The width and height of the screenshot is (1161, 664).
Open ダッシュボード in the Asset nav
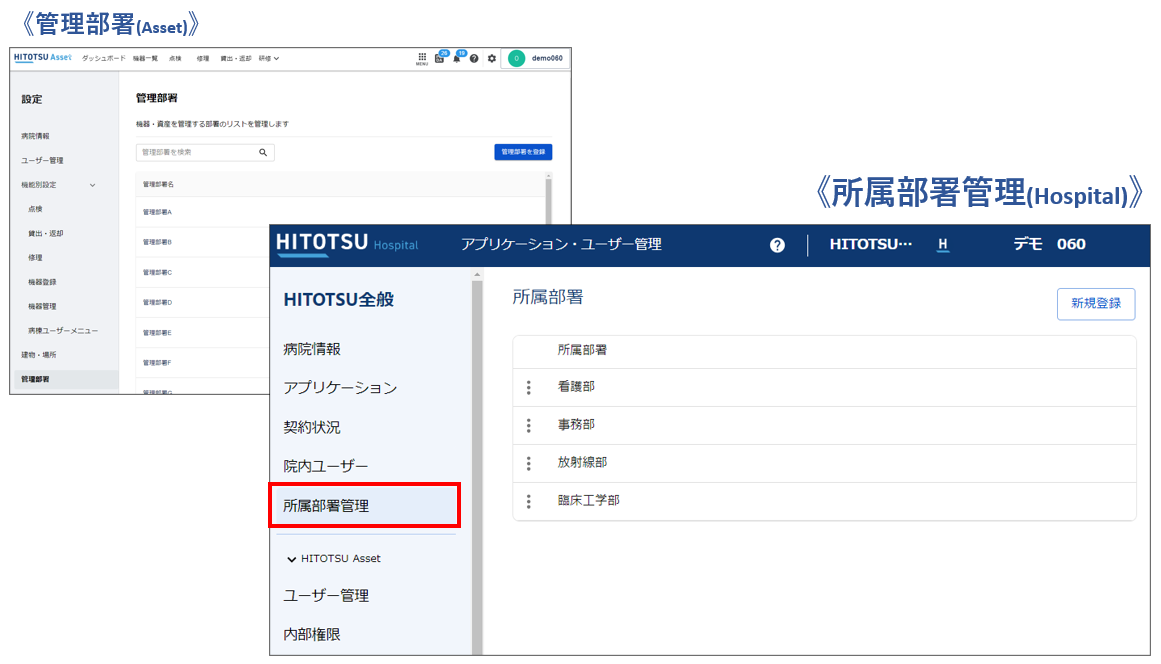tap(104, 58)
